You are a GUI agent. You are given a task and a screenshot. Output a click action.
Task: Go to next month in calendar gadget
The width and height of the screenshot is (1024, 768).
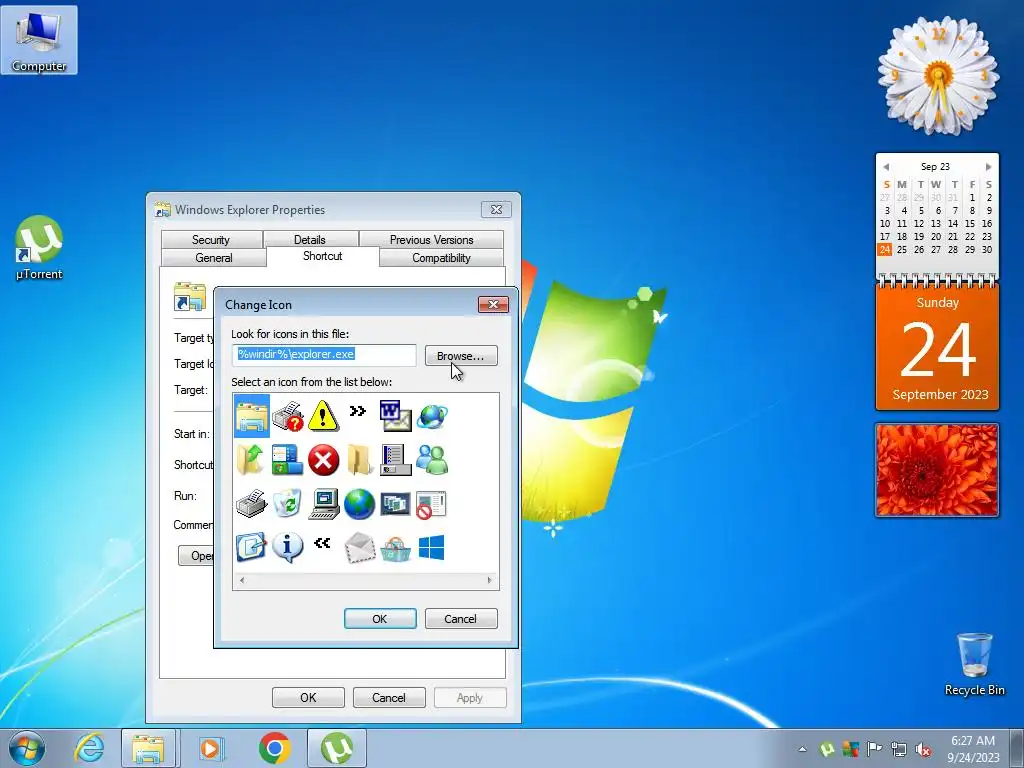[x=989, y=167]
